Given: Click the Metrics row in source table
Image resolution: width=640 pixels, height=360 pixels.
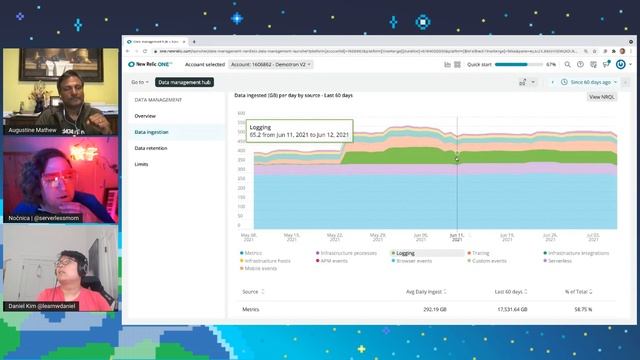Looking at the screenshot, I should click(x=426, y=309).
